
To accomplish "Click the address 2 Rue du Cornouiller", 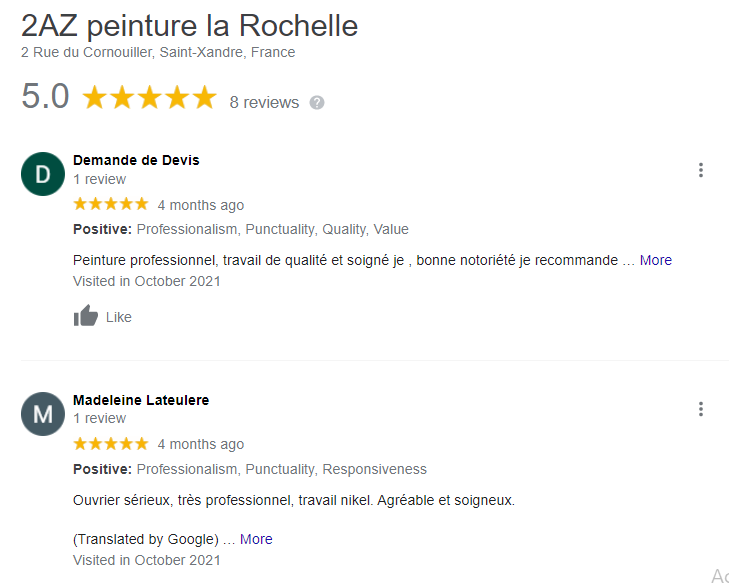I will (158, 52).
